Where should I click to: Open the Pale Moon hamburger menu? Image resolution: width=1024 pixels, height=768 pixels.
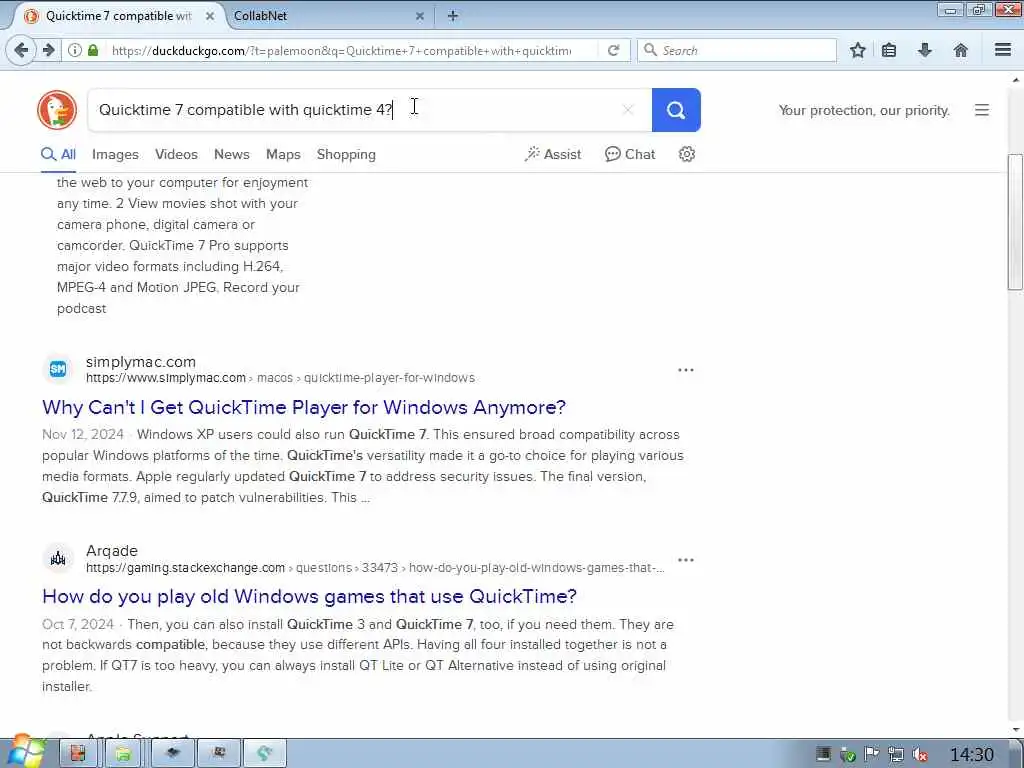(1003, 50)
